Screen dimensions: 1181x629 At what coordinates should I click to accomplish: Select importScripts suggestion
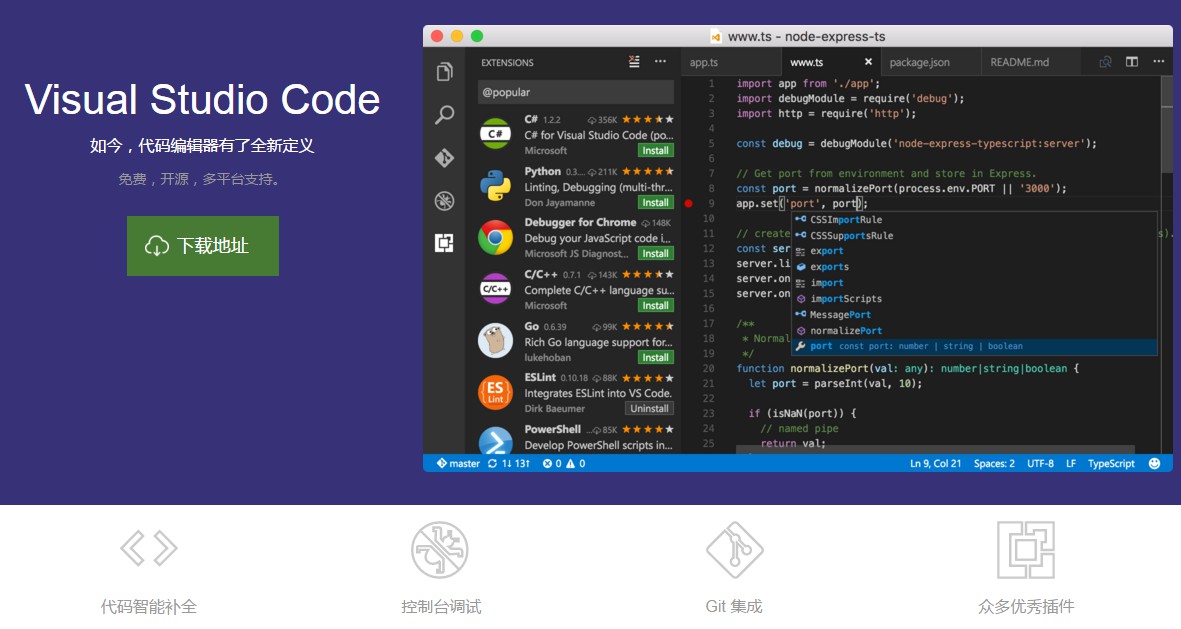click(x=975, y=299)
